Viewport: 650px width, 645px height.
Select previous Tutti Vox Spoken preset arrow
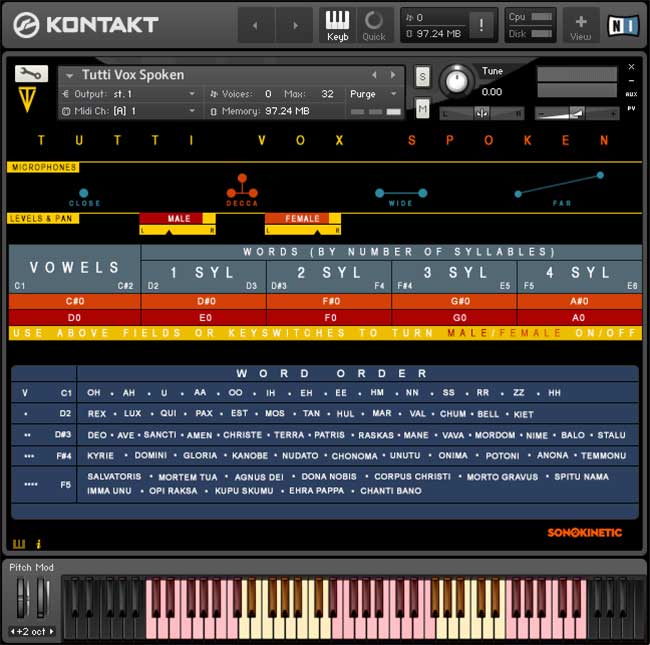pyautogui.click(x=374, y=75)
